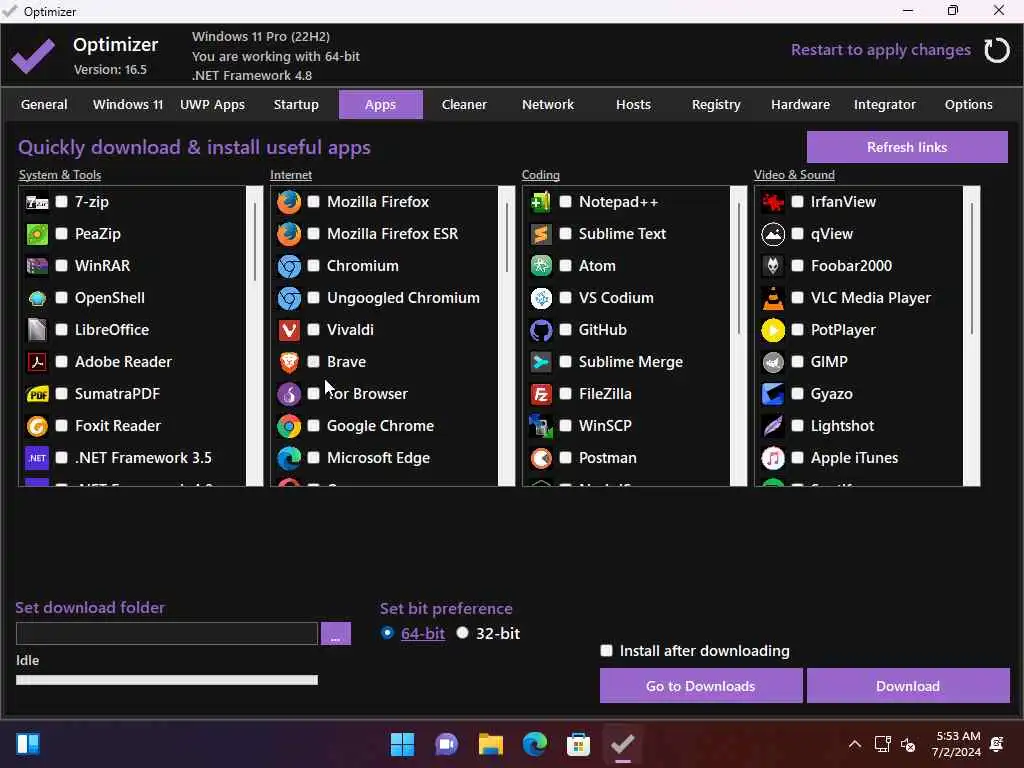Enable Install after downloading

[x=607, y=650]
